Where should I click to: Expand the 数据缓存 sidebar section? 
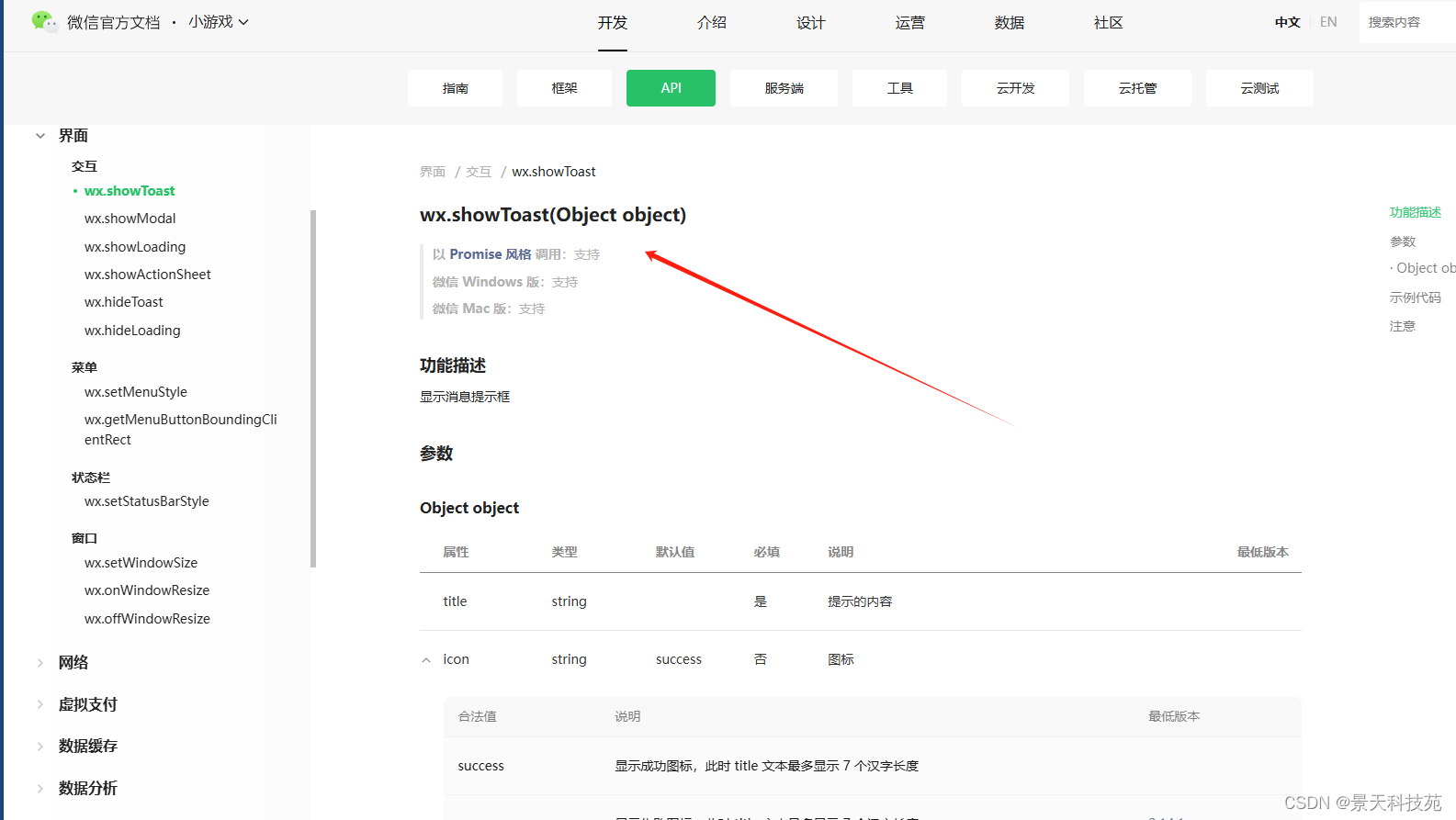40,747
